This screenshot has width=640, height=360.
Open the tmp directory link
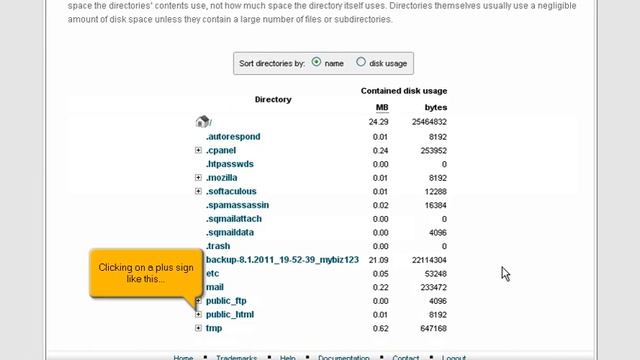point(214,328)
